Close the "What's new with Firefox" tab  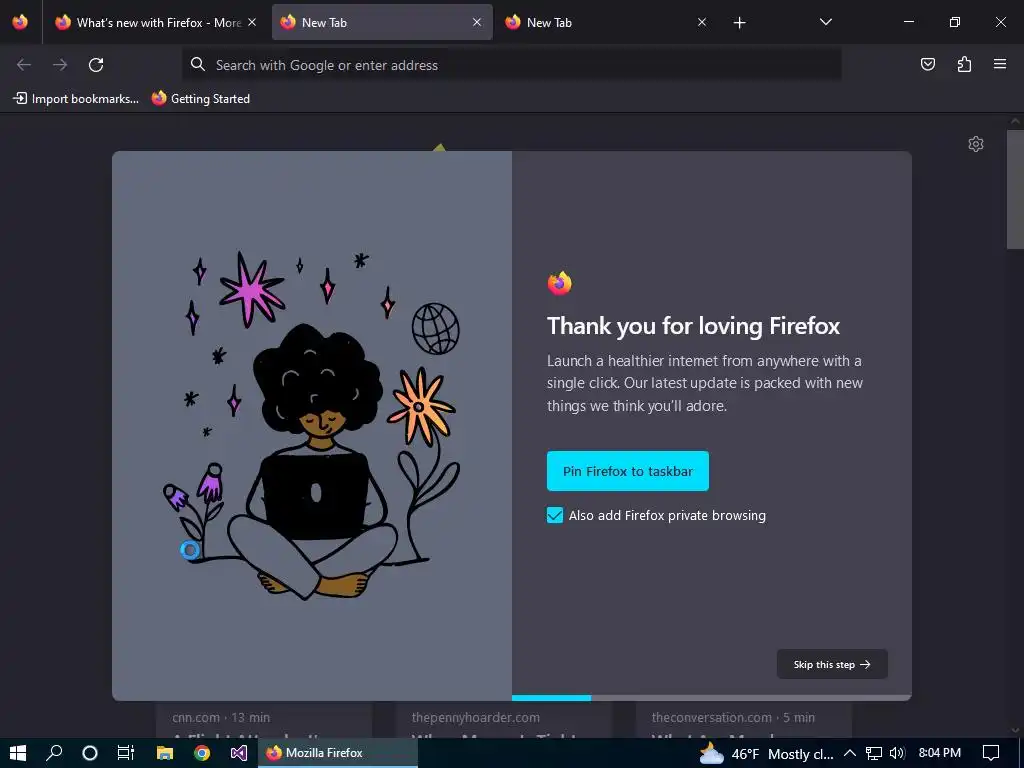click(x=252, y=22)
